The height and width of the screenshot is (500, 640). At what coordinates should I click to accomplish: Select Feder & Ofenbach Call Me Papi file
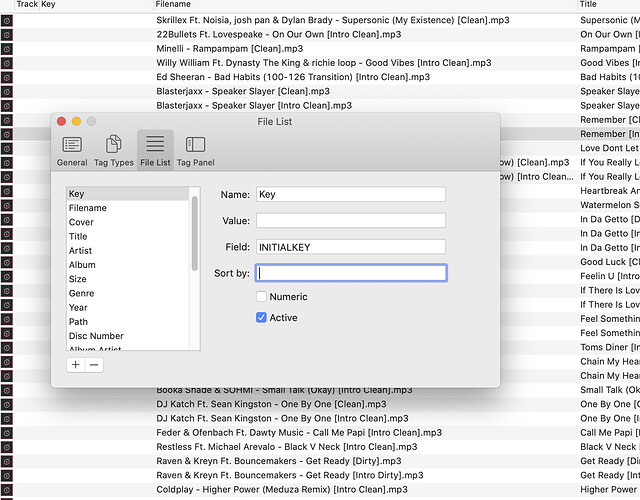click(x=299, y=433)
